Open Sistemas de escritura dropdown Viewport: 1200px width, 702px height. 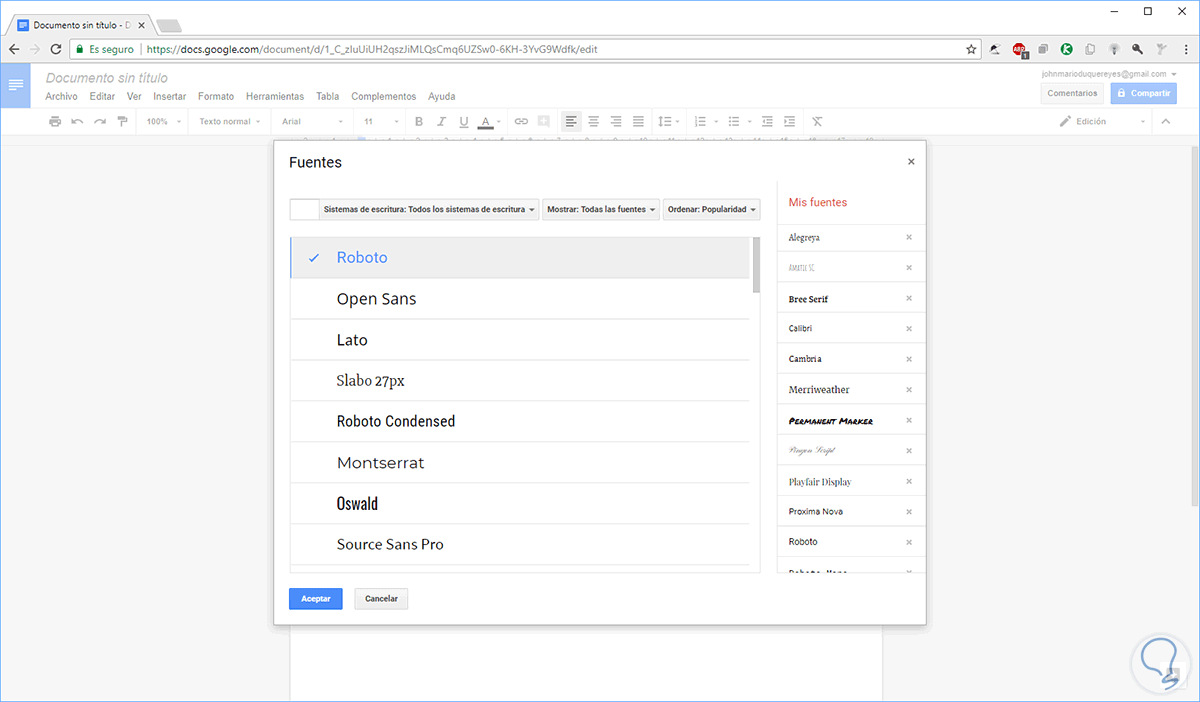429,210
